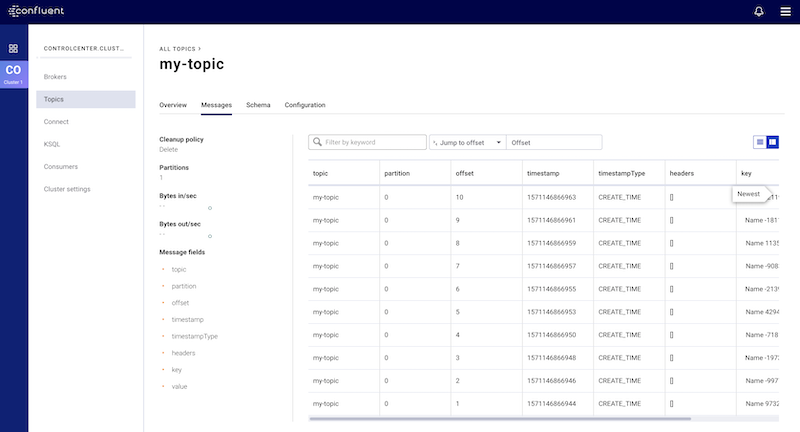800x432 pixels.
Task: Select the CO Cluster 1 tile
Action: click(x=14, y=74)
